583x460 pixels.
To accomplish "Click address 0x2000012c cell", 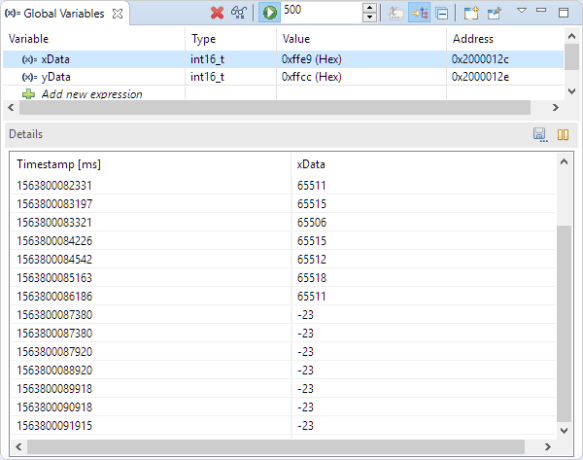I will pos(480,59).
